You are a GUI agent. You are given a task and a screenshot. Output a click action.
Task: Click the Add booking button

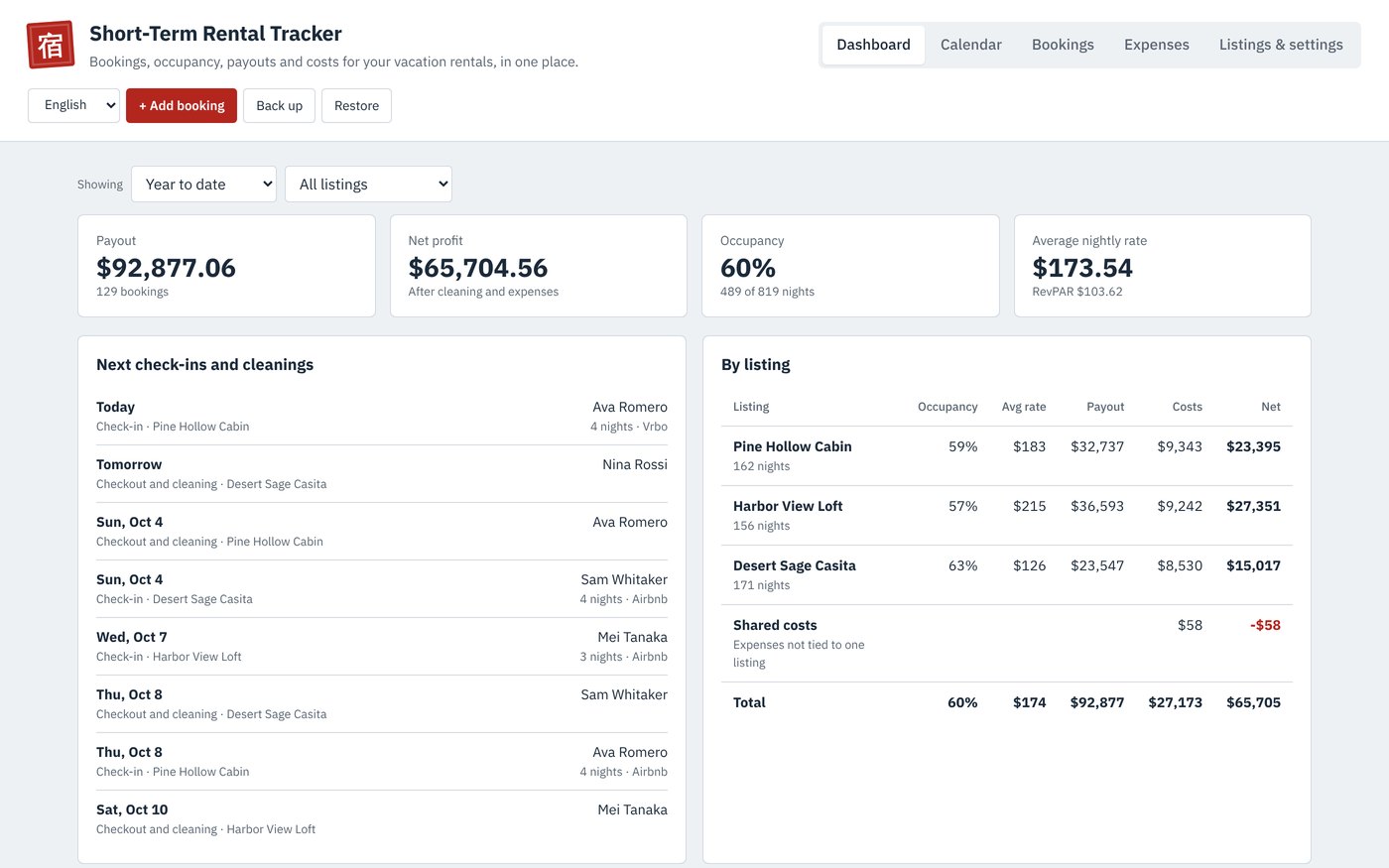pyautogui.click(x=182, y=105)
